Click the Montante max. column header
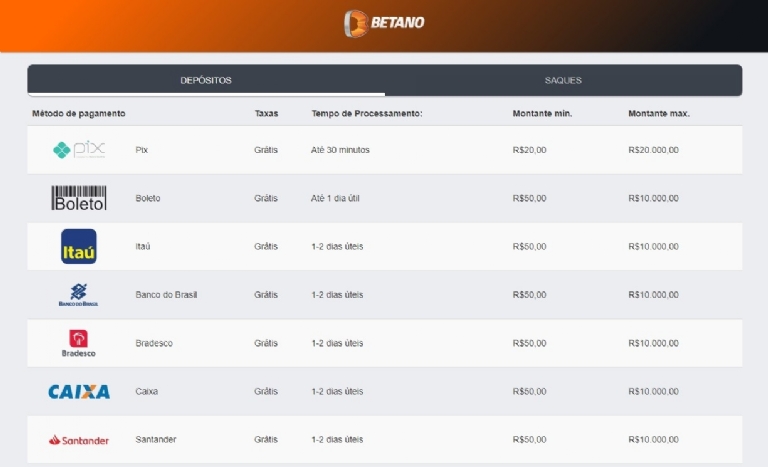The height and width of the screenshot is (467, 768). [x=658, y=113]
